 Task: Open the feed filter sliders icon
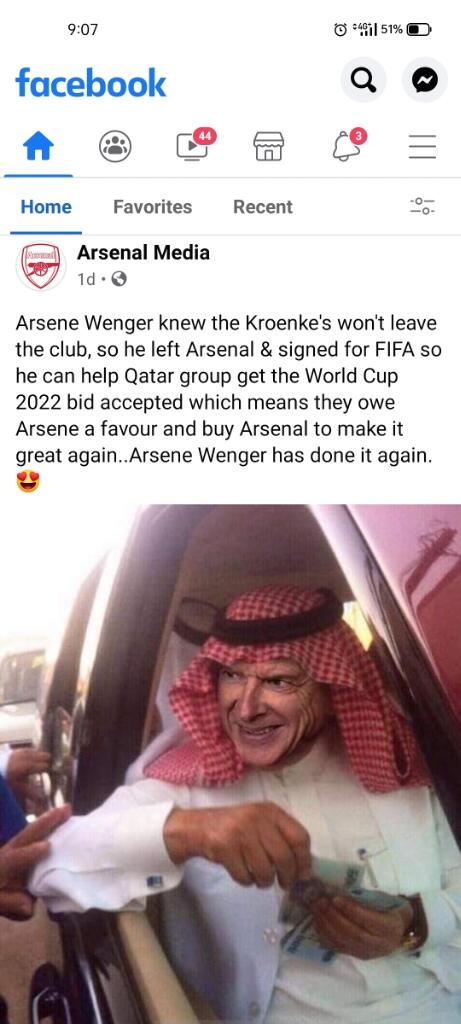tap(422, 206)
